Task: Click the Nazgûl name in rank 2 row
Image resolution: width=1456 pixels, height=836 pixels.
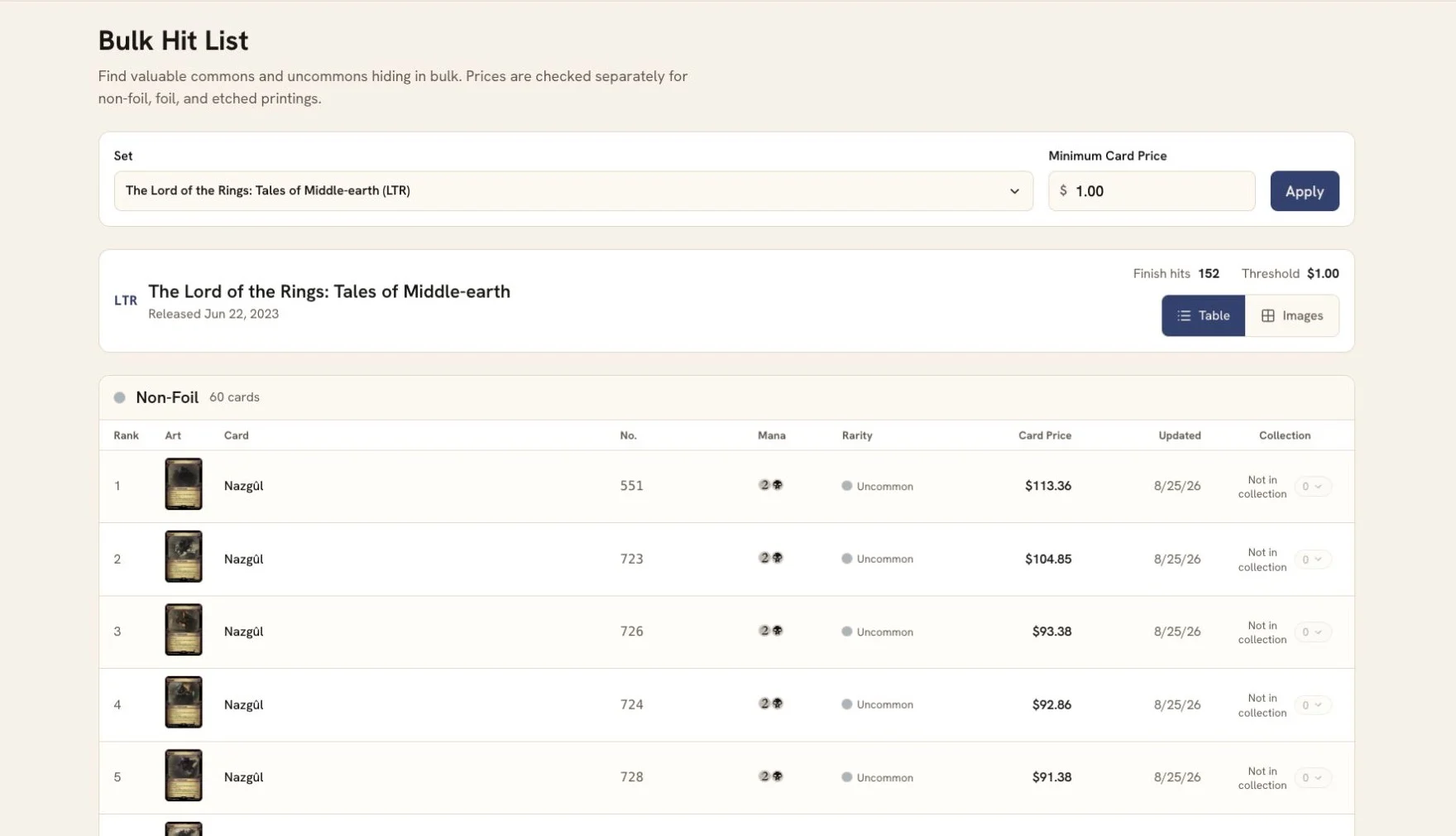Action: tap(243, 559)
